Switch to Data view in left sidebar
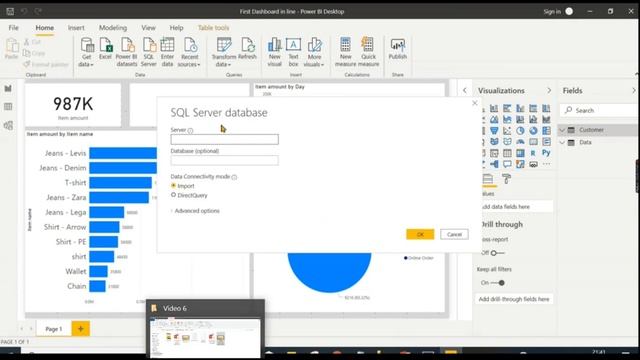The height and width of the screenshot is (360, 640). pyautogui.click(x=8, y=107)
